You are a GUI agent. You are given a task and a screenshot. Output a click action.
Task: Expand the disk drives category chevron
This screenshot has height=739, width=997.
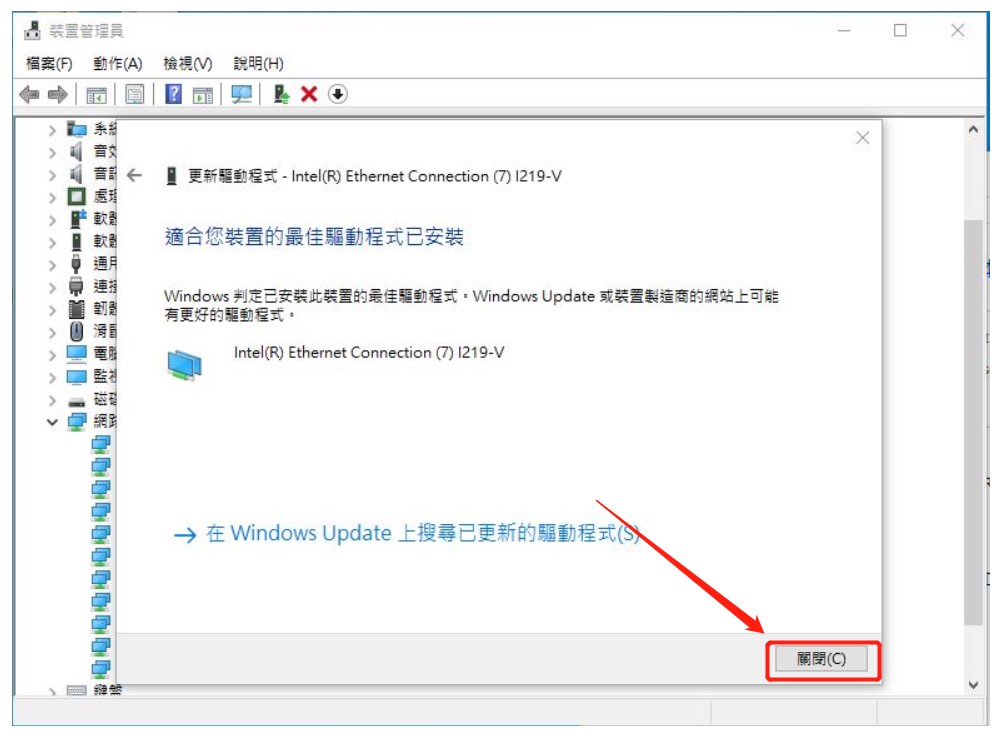(x=52, y=400)
